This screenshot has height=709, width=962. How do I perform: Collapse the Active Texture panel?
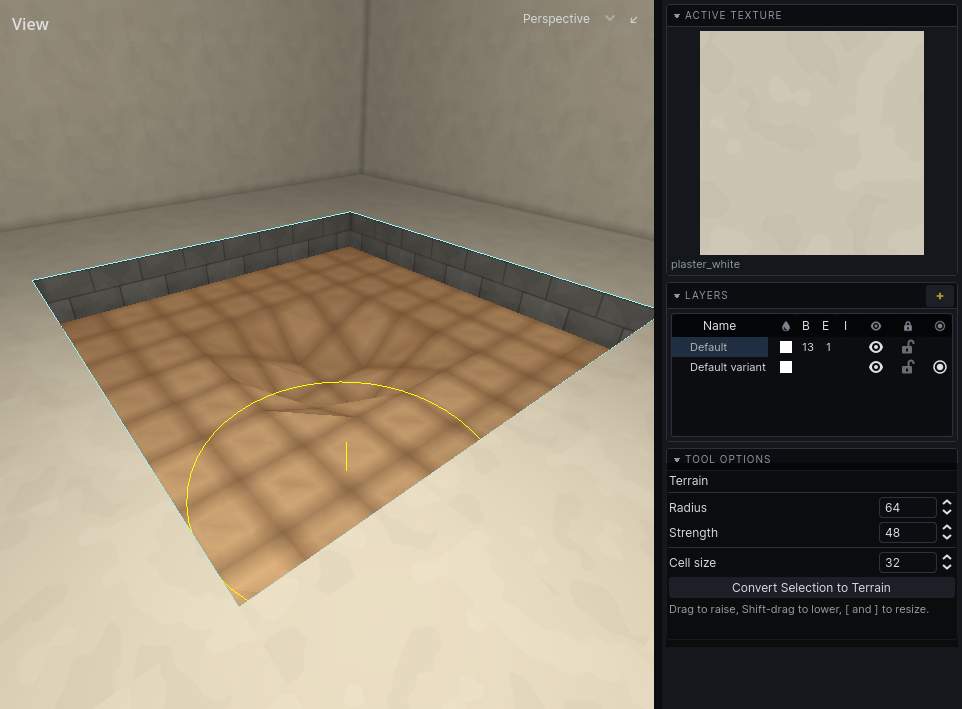[677, 16]
